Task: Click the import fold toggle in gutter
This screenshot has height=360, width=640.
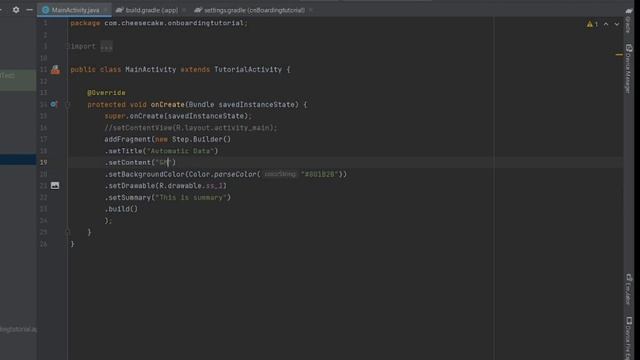Action: 68,47
